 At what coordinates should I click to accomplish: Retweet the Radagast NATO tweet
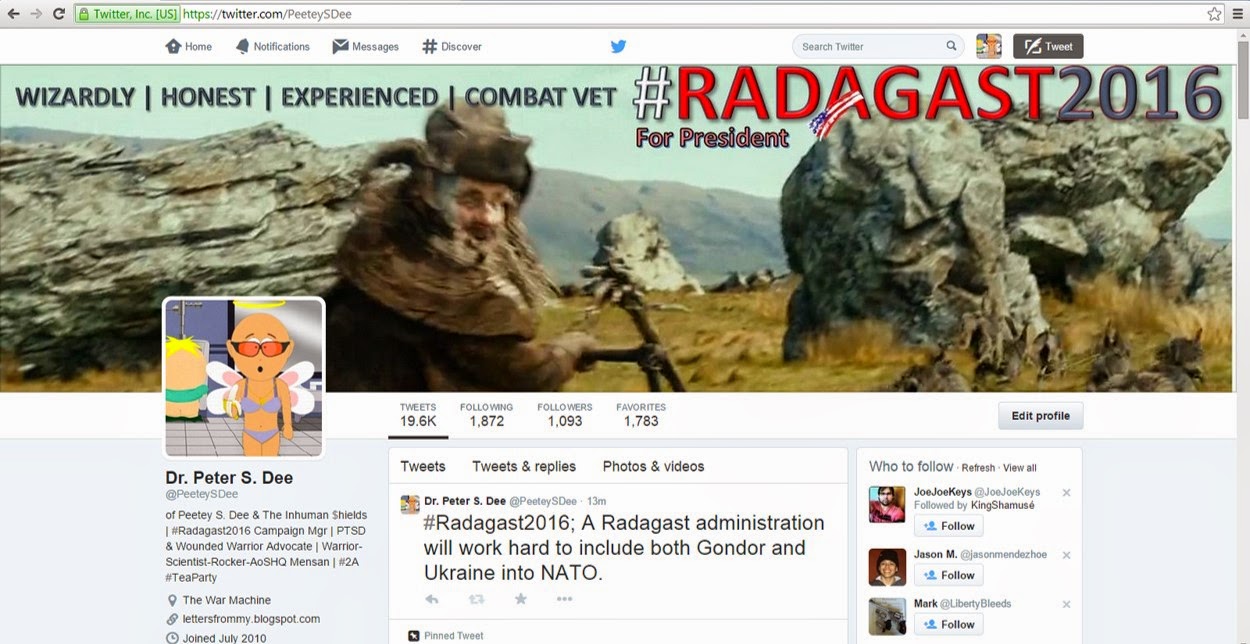[x=476, y=599]
